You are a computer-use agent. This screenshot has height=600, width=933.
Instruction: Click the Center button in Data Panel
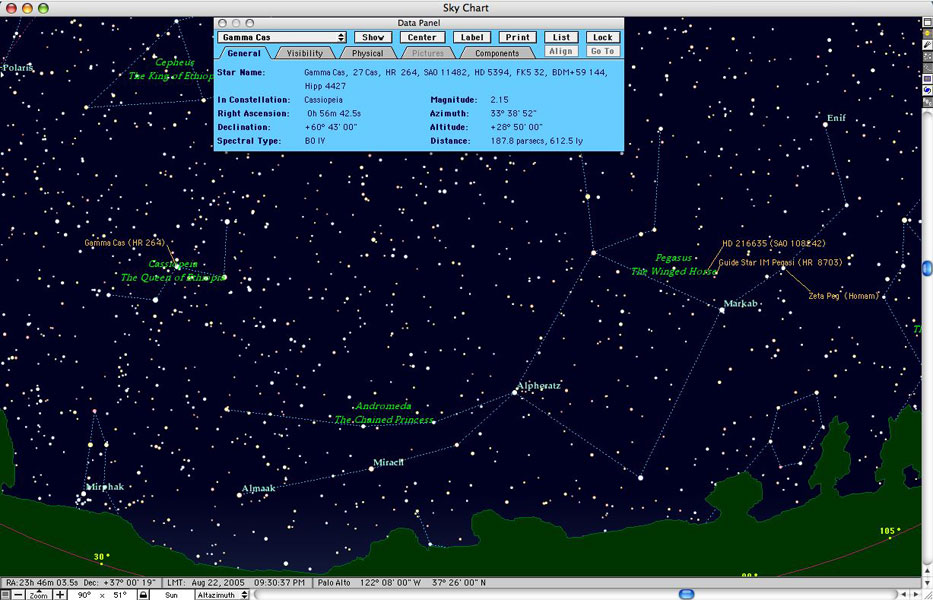(422, 37)
